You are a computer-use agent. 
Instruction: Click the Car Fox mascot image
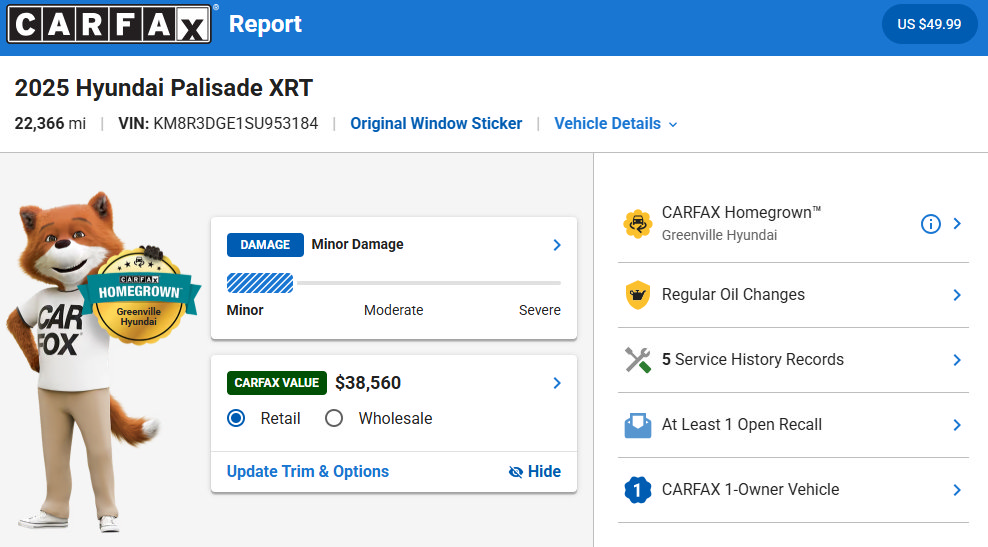pyautogui.click(x=82, y=362)
